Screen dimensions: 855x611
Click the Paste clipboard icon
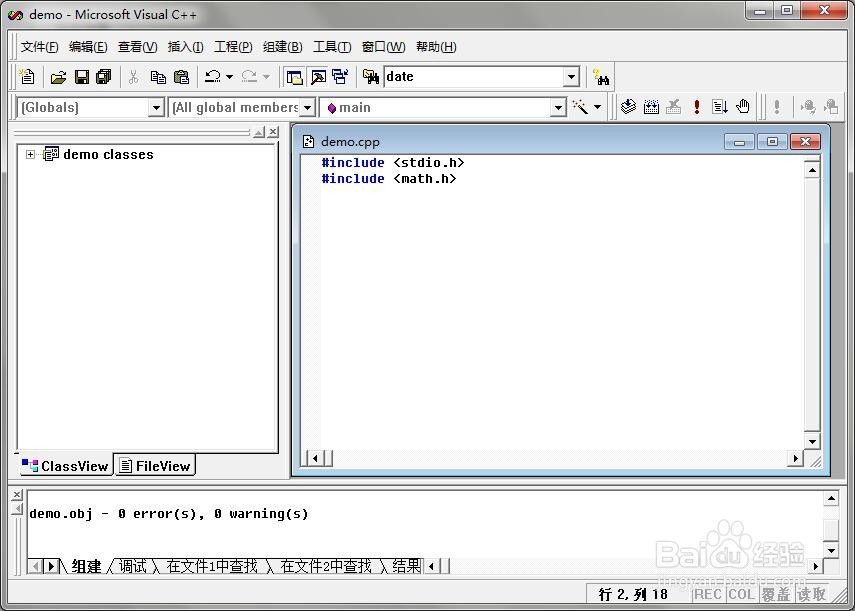[x=182, y=77]
